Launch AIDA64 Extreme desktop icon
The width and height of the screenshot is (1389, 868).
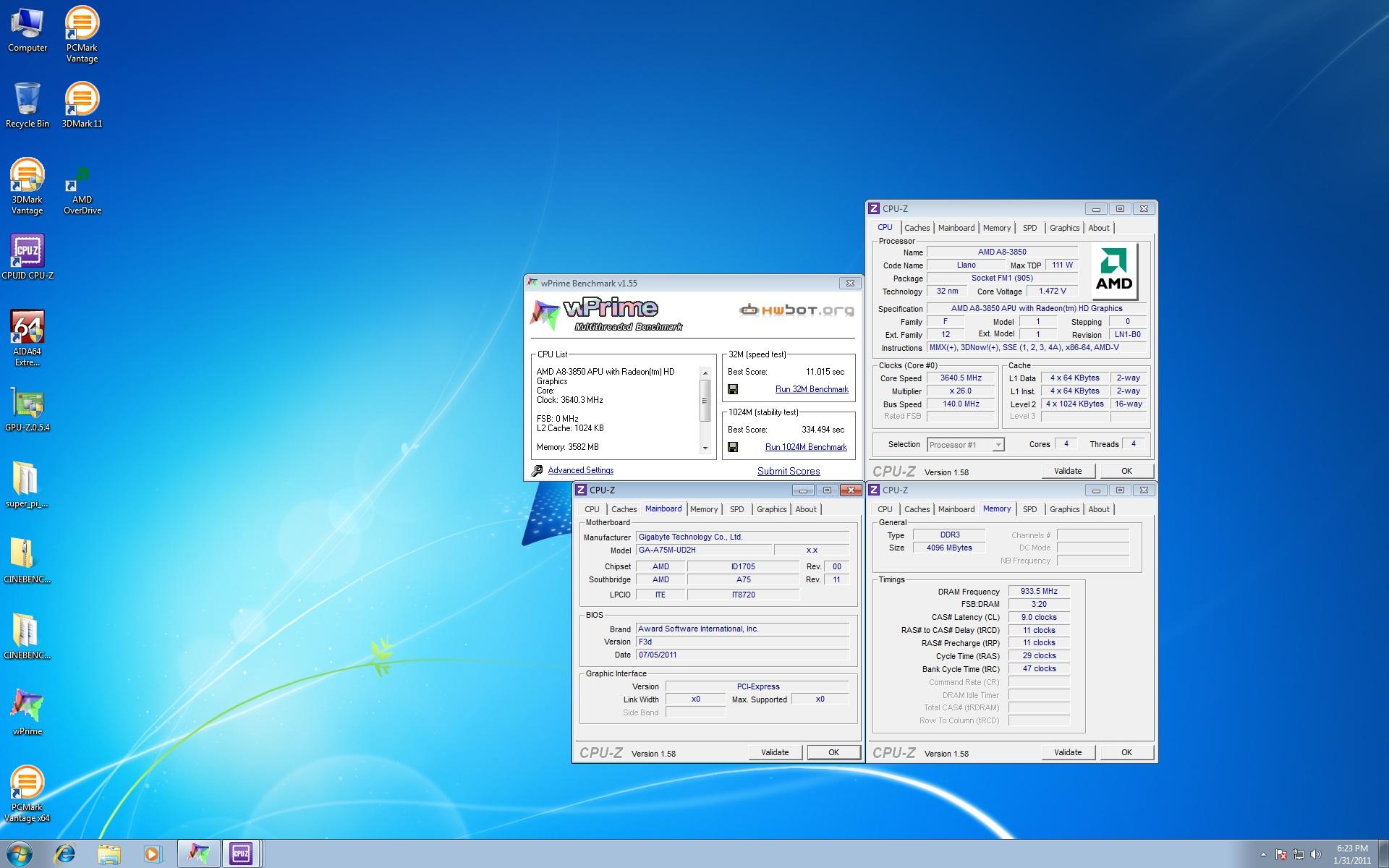[x=27, y=338]
